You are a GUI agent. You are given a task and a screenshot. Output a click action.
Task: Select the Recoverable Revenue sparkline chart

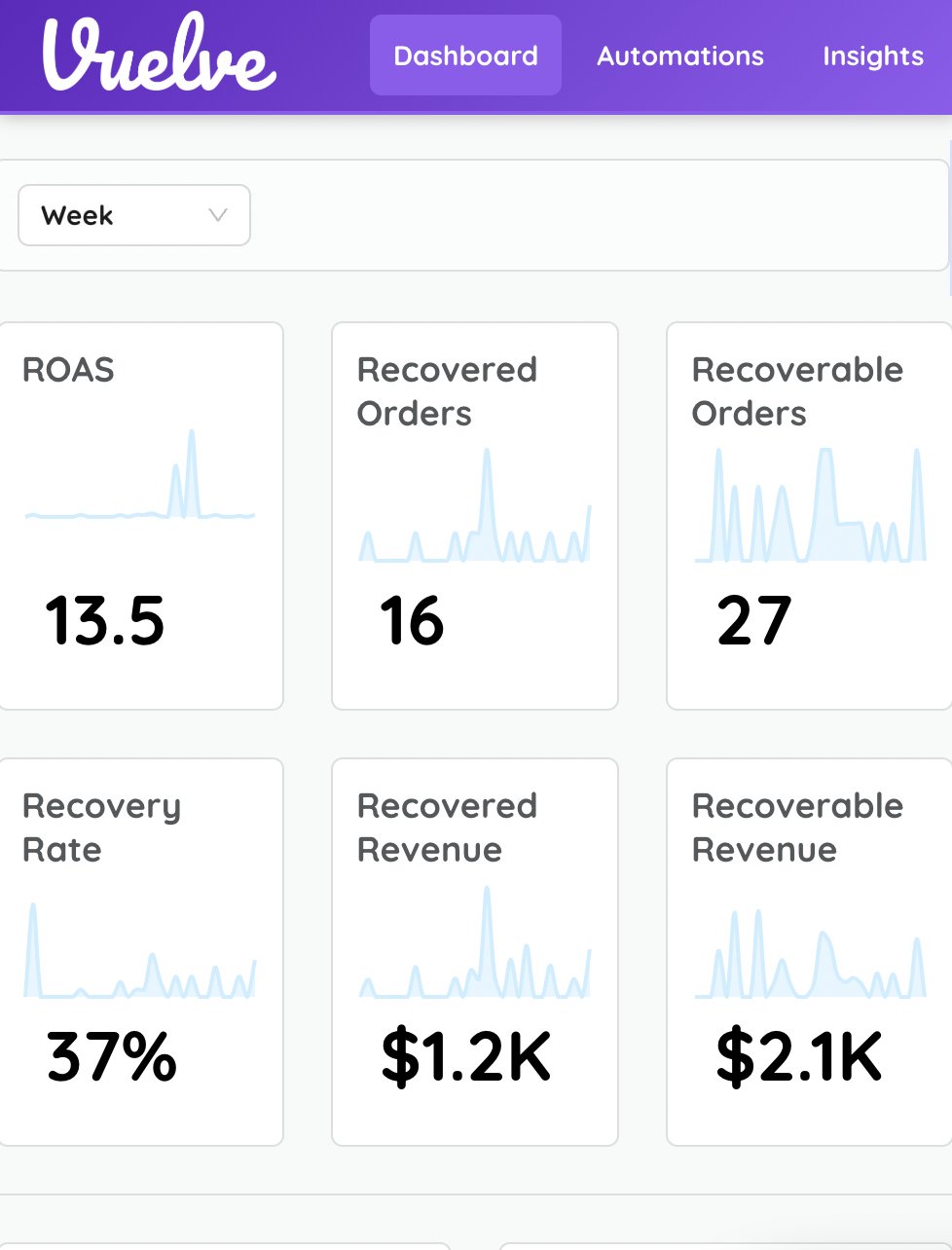810,954
